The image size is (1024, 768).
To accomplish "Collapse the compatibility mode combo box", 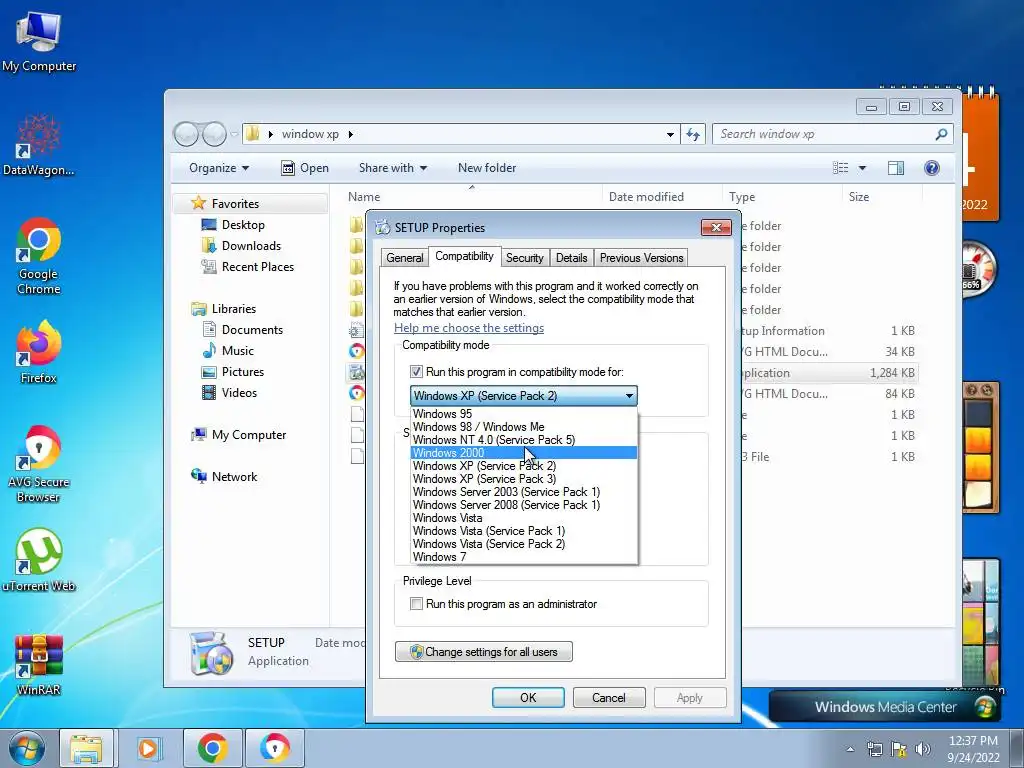I will pos(629,396).
